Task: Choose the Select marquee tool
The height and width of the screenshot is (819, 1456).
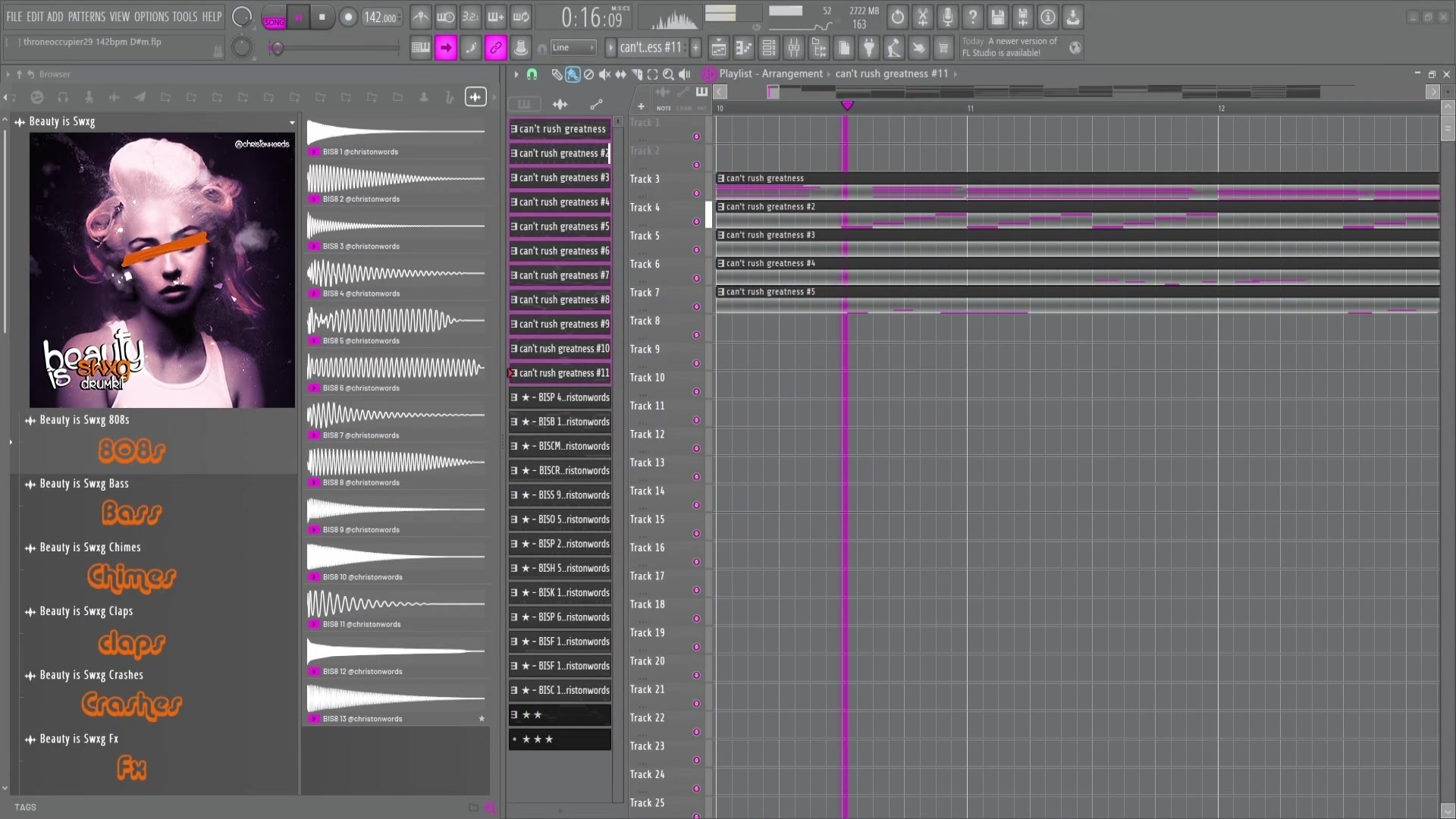Action: tap(652, 74)
